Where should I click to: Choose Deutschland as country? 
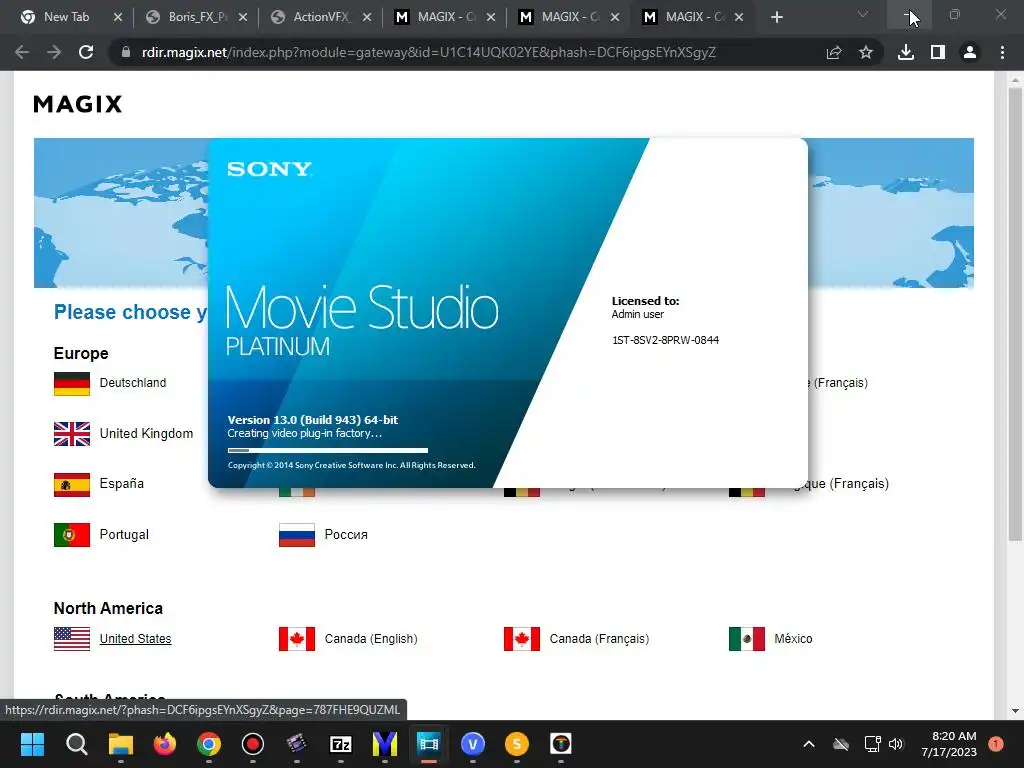point(133,383)
